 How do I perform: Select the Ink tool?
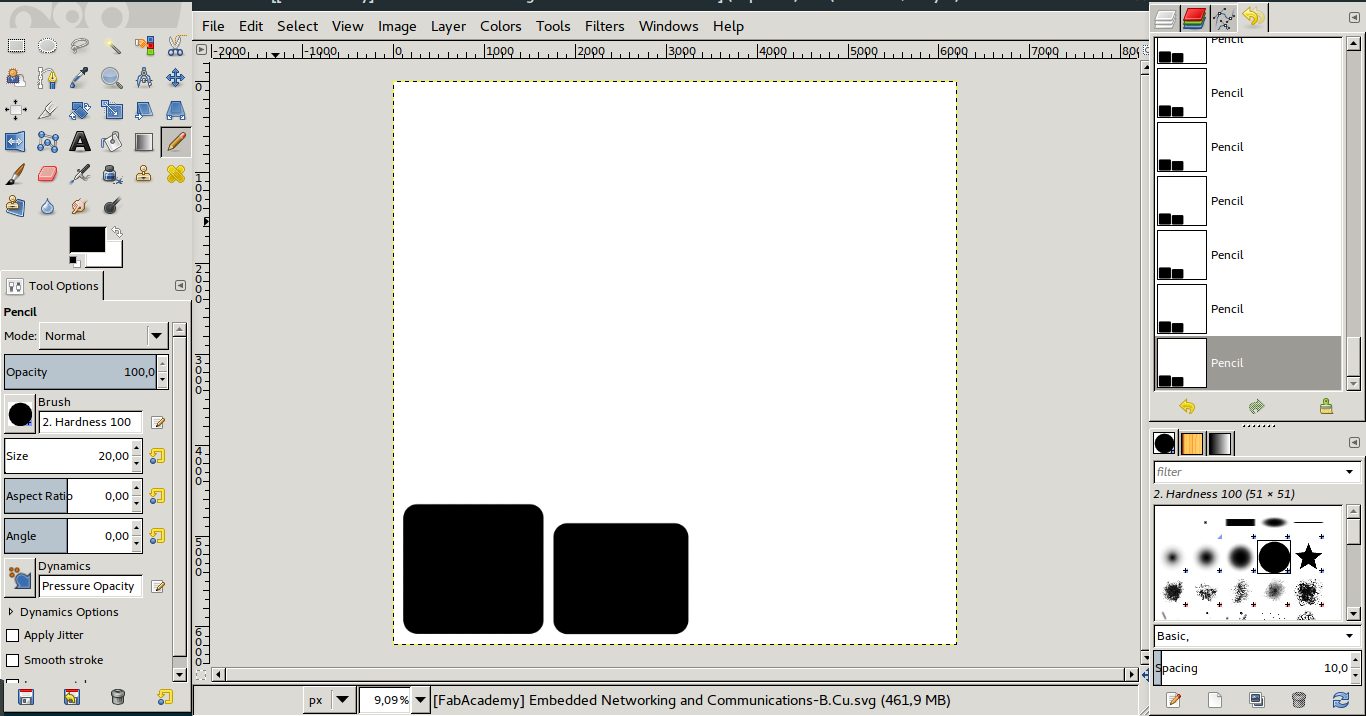click(x=112, y=174)
